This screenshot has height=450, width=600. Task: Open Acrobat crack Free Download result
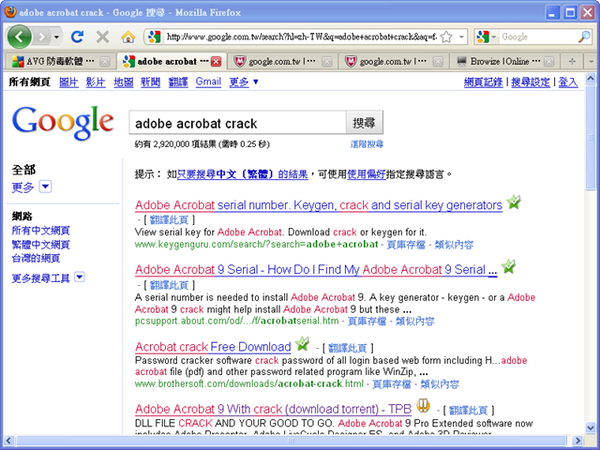[x=213, y=347]
